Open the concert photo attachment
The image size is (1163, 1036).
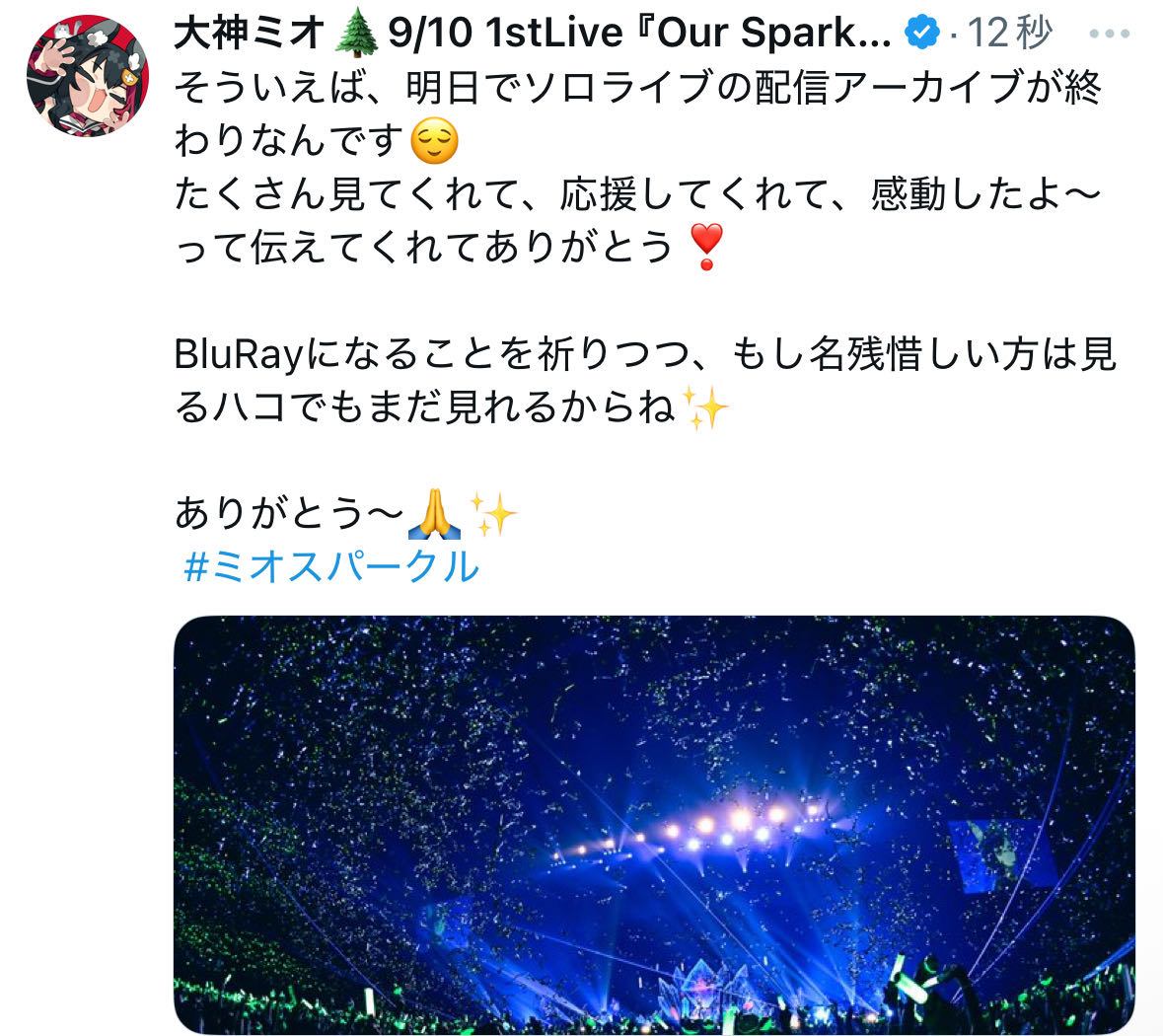pos(654,825)
